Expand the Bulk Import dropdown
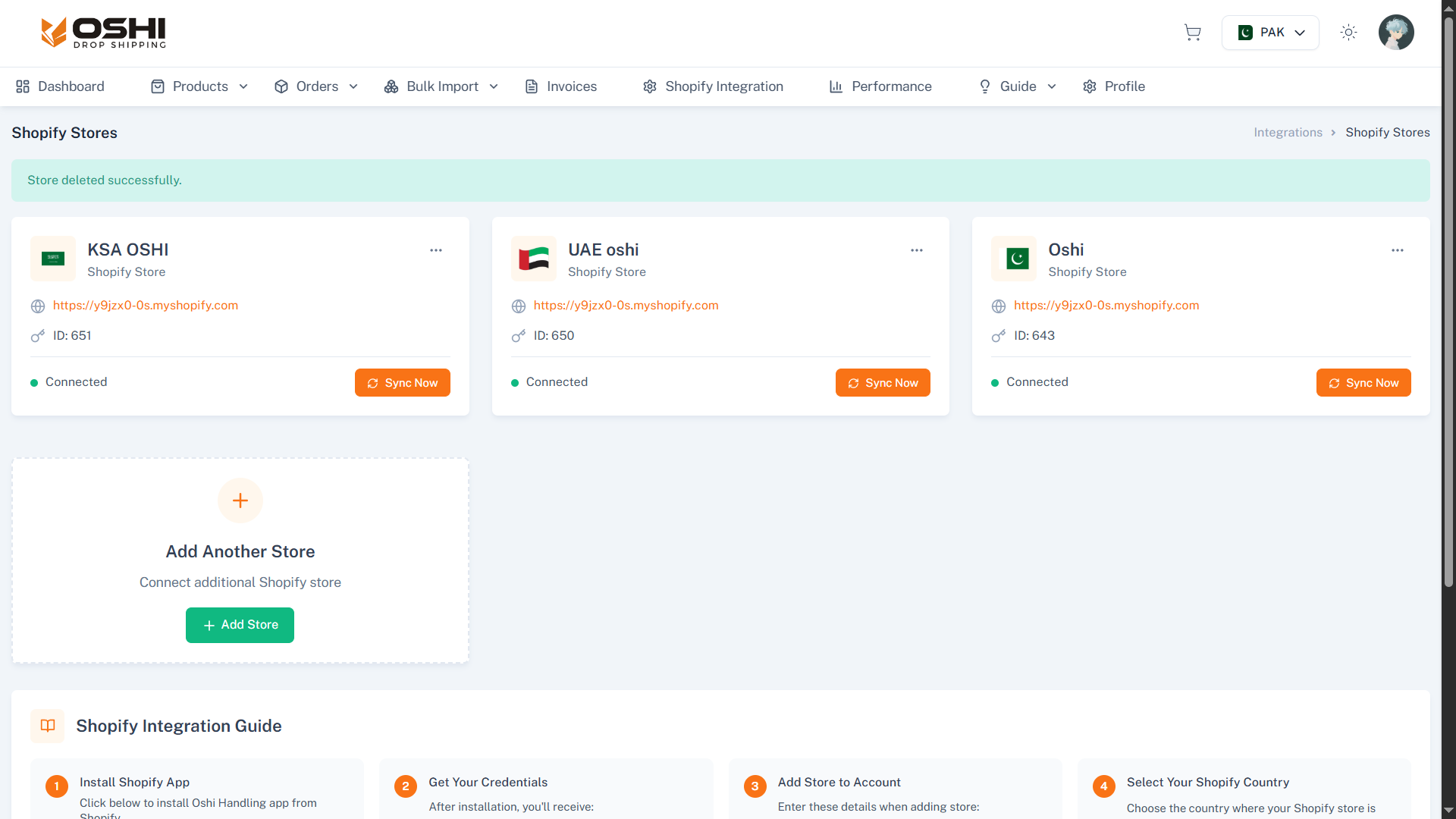The height and width of the screenshot is (819, 1456). [441, 86]
